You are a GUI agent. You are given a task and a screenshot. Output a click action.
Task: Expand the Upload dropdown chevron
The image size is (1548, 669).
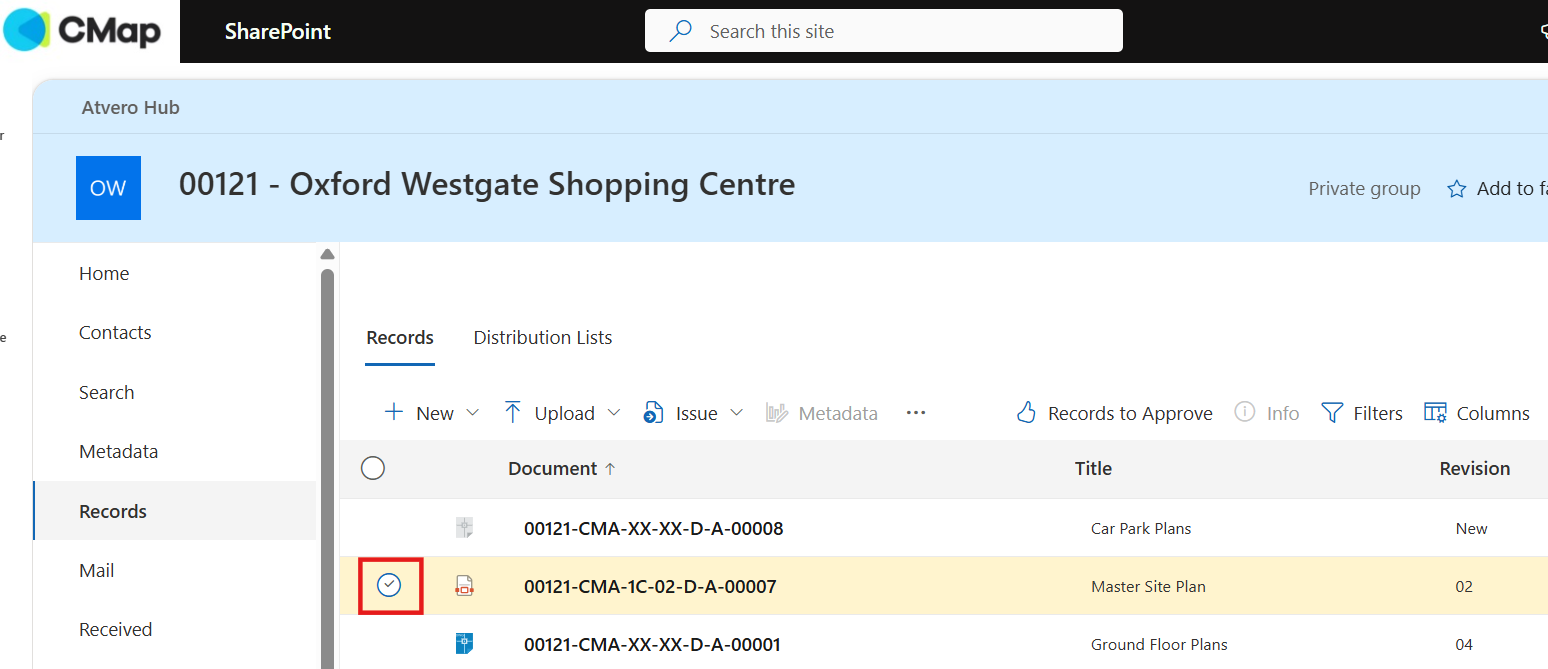pyautogui.click(x=614, y=413)
